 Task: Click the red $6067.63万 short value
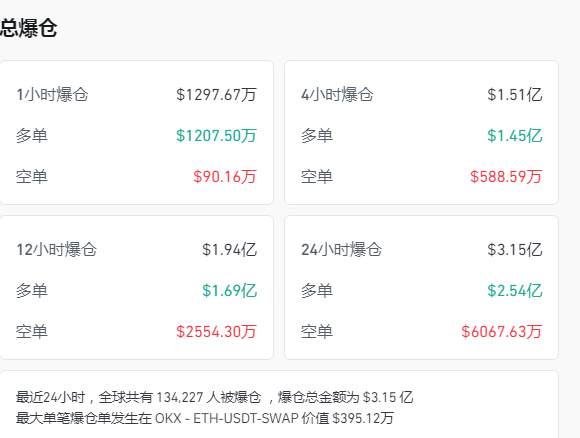click(502, 331)
